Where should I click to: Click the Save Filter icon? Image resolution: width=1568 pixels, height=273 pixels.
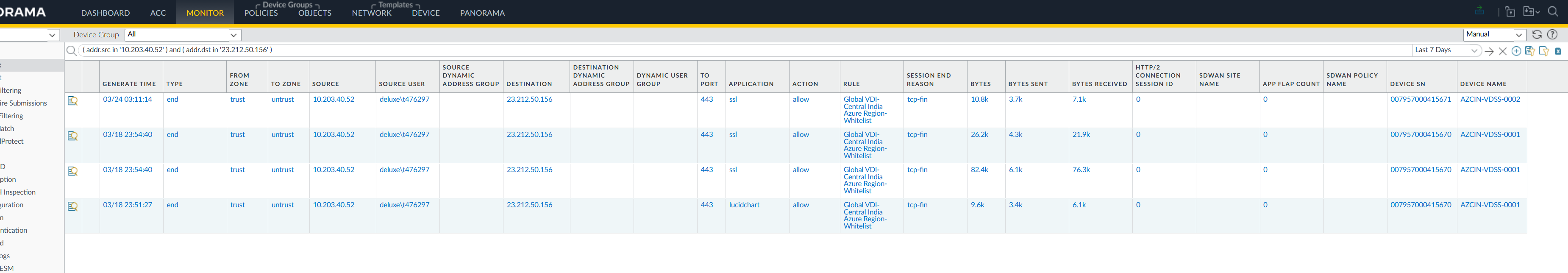point(1530,51)
